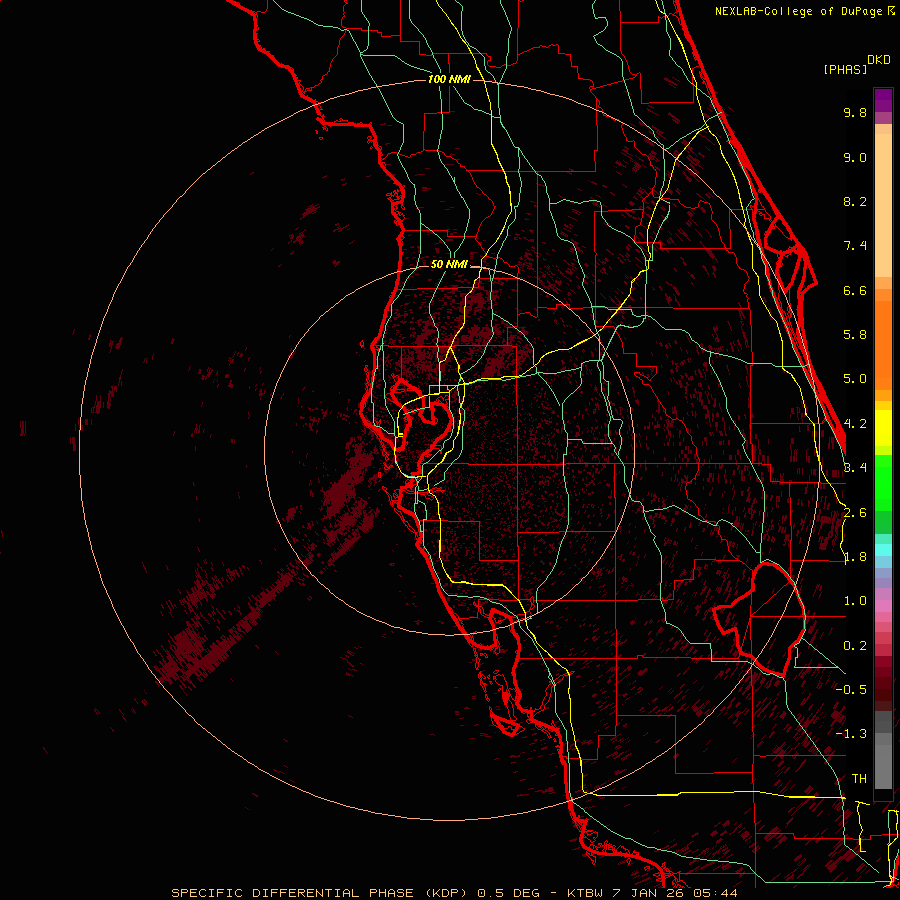
Task: Click the 9.0 value on the color scale
Action: coord(855,157)
